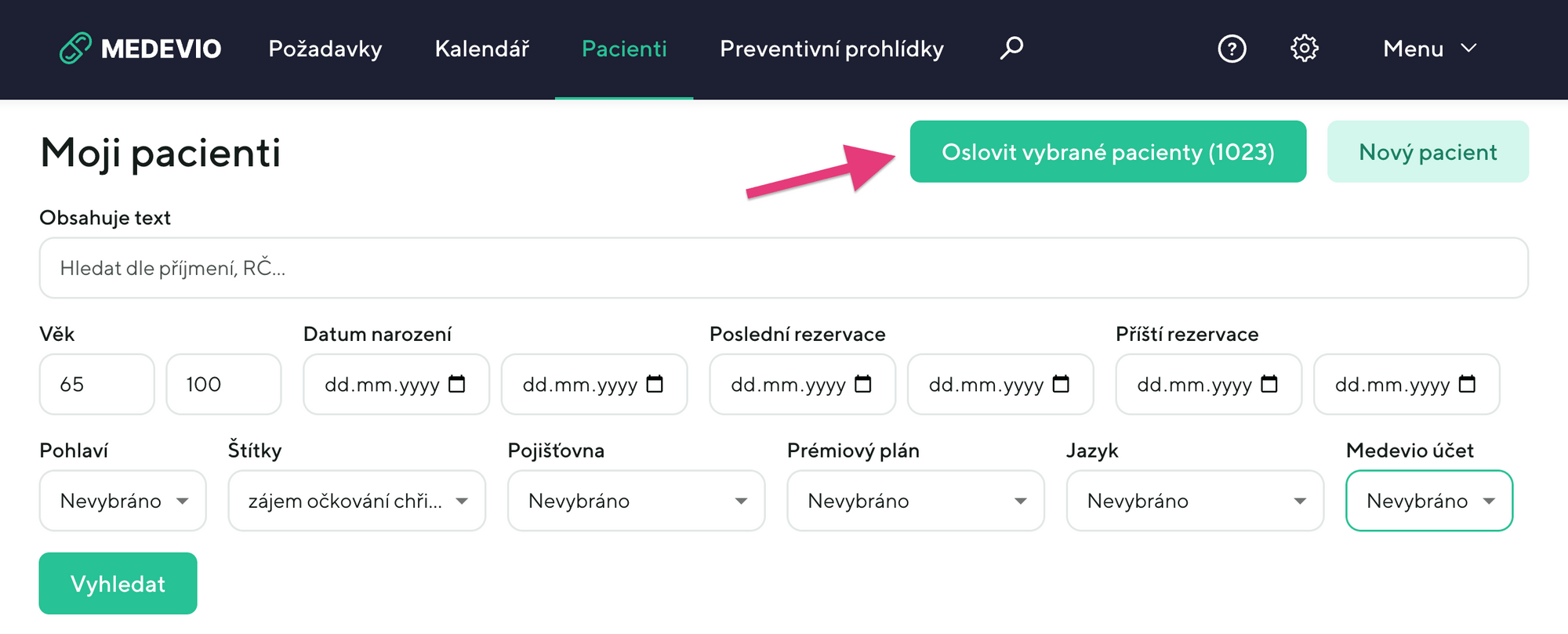The height and width of the screenshot is (634, 1568).
Task: Open the Prémiový plán dropdown
Action: pos(915,501)
